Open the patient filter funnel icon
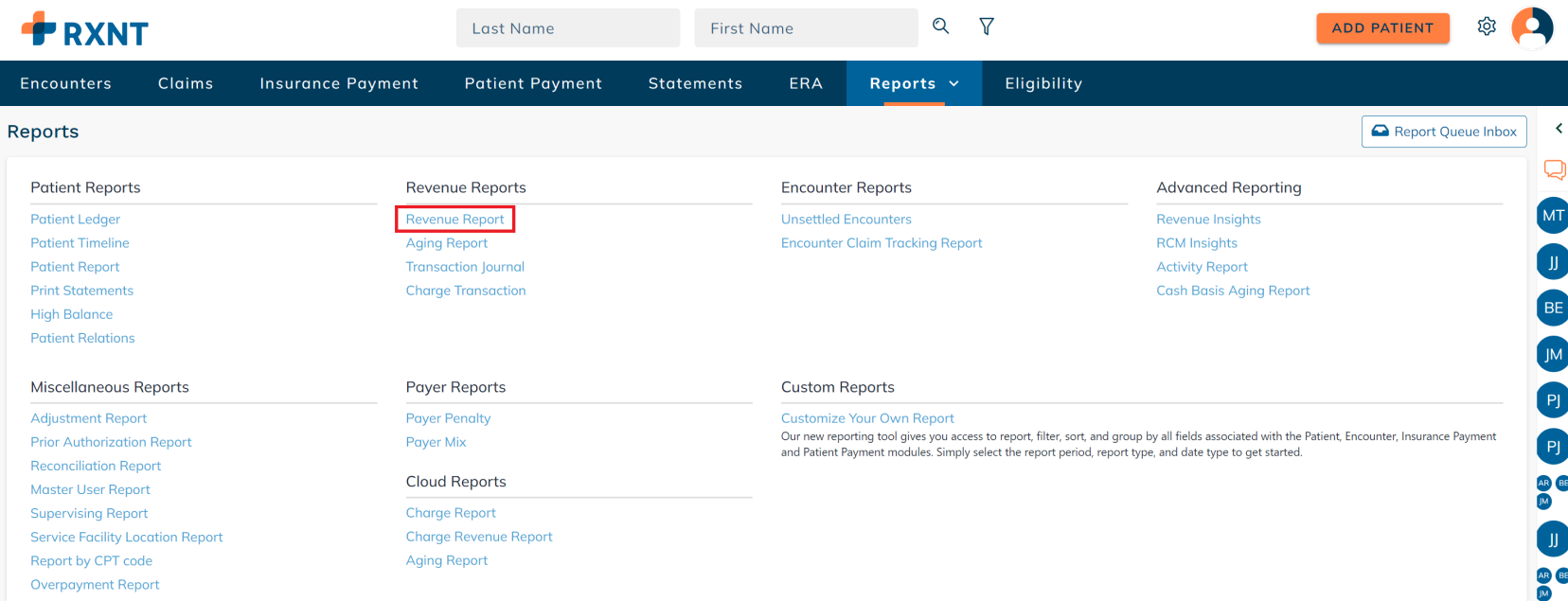1568x601 pixels. point(986,27)
